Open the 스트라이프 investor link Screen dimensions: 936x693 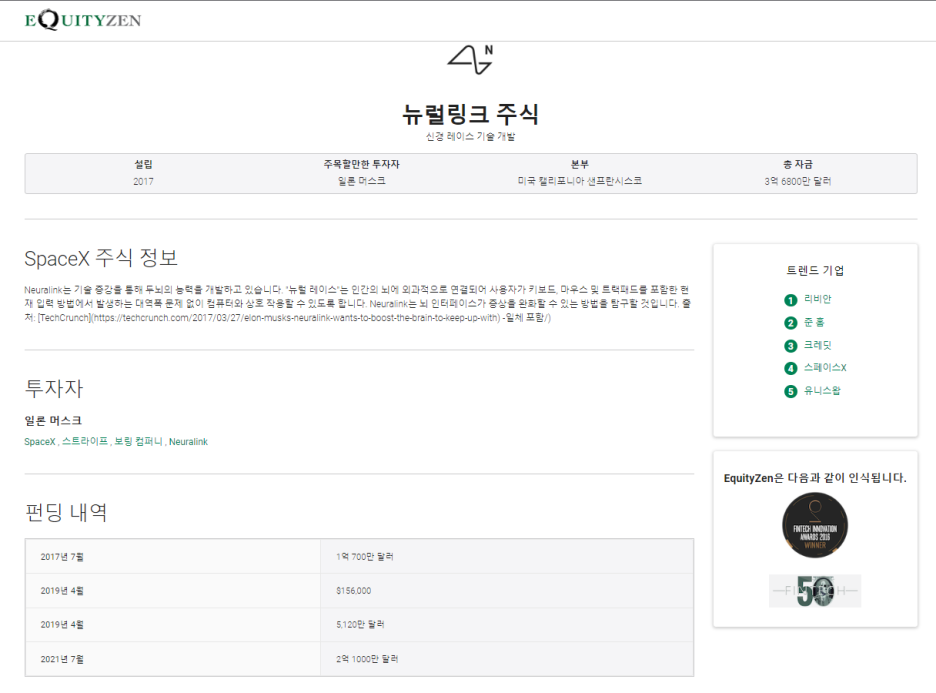85,442
